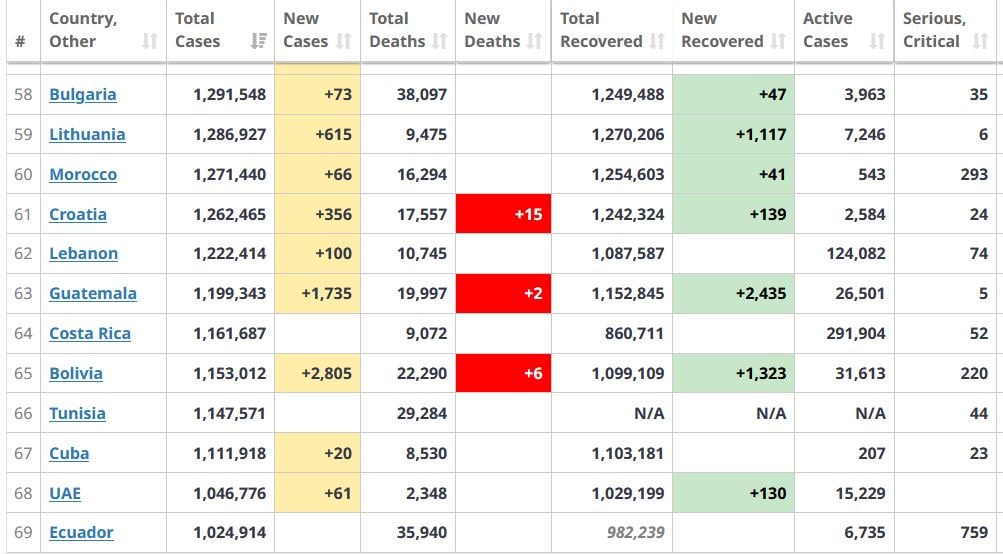
Task: Select Cuba total recovered 1,103,181
Action: 628,454
